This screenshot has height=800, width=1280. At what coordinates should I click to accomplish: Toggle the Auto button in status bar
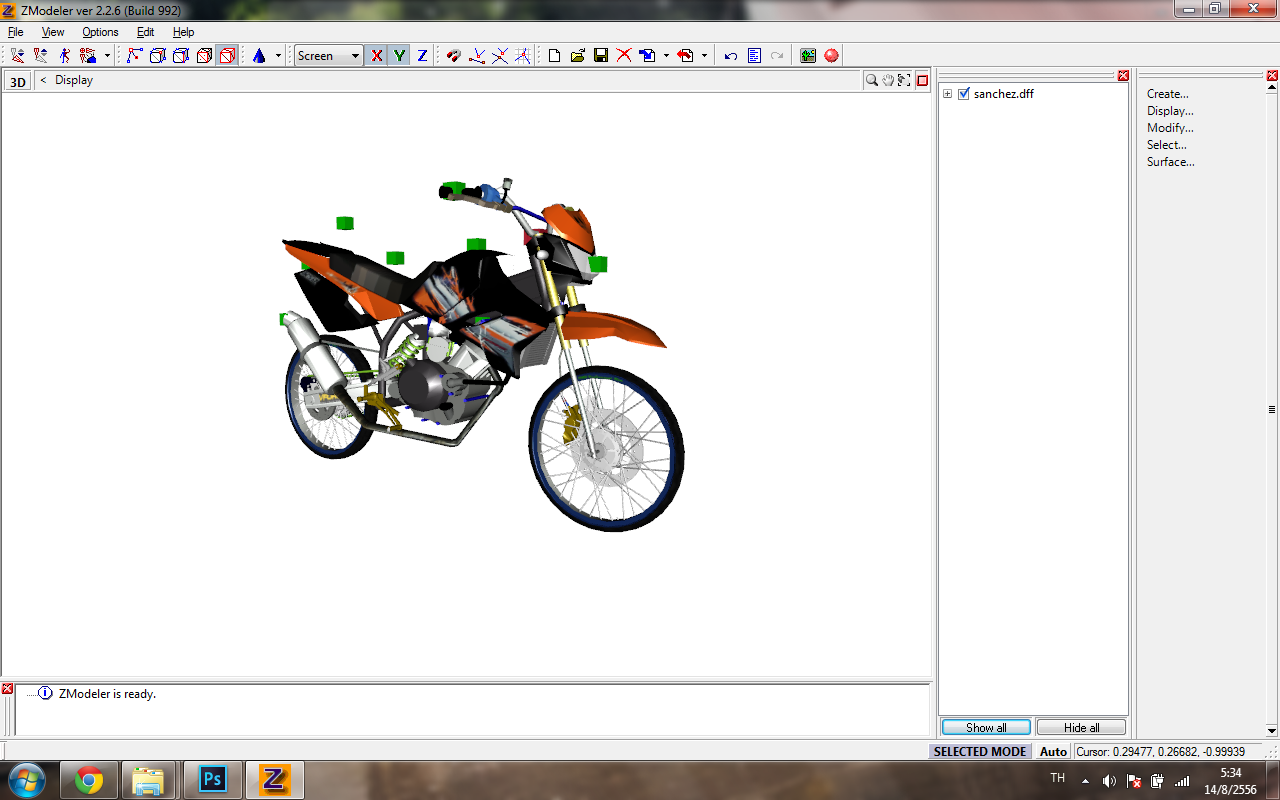1053,752
